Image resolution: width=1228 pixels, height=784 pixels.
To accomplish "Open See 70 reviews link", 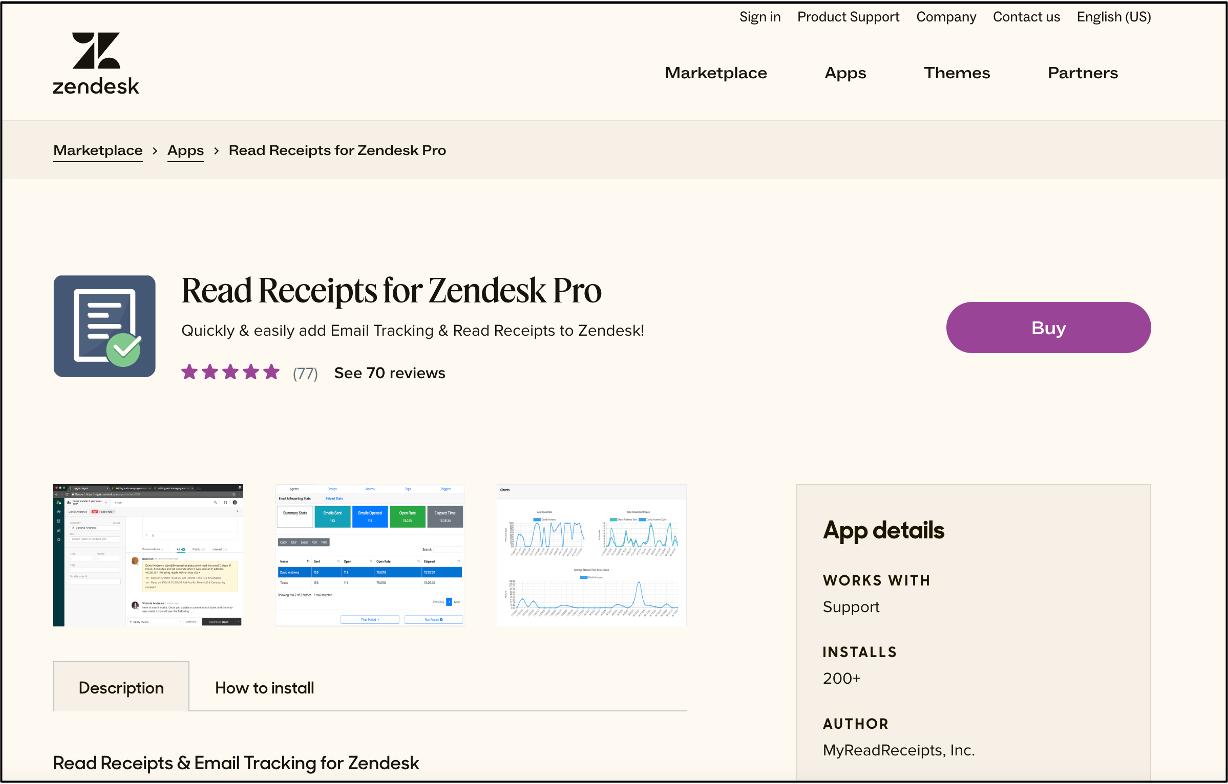I will tap(389, 373).
